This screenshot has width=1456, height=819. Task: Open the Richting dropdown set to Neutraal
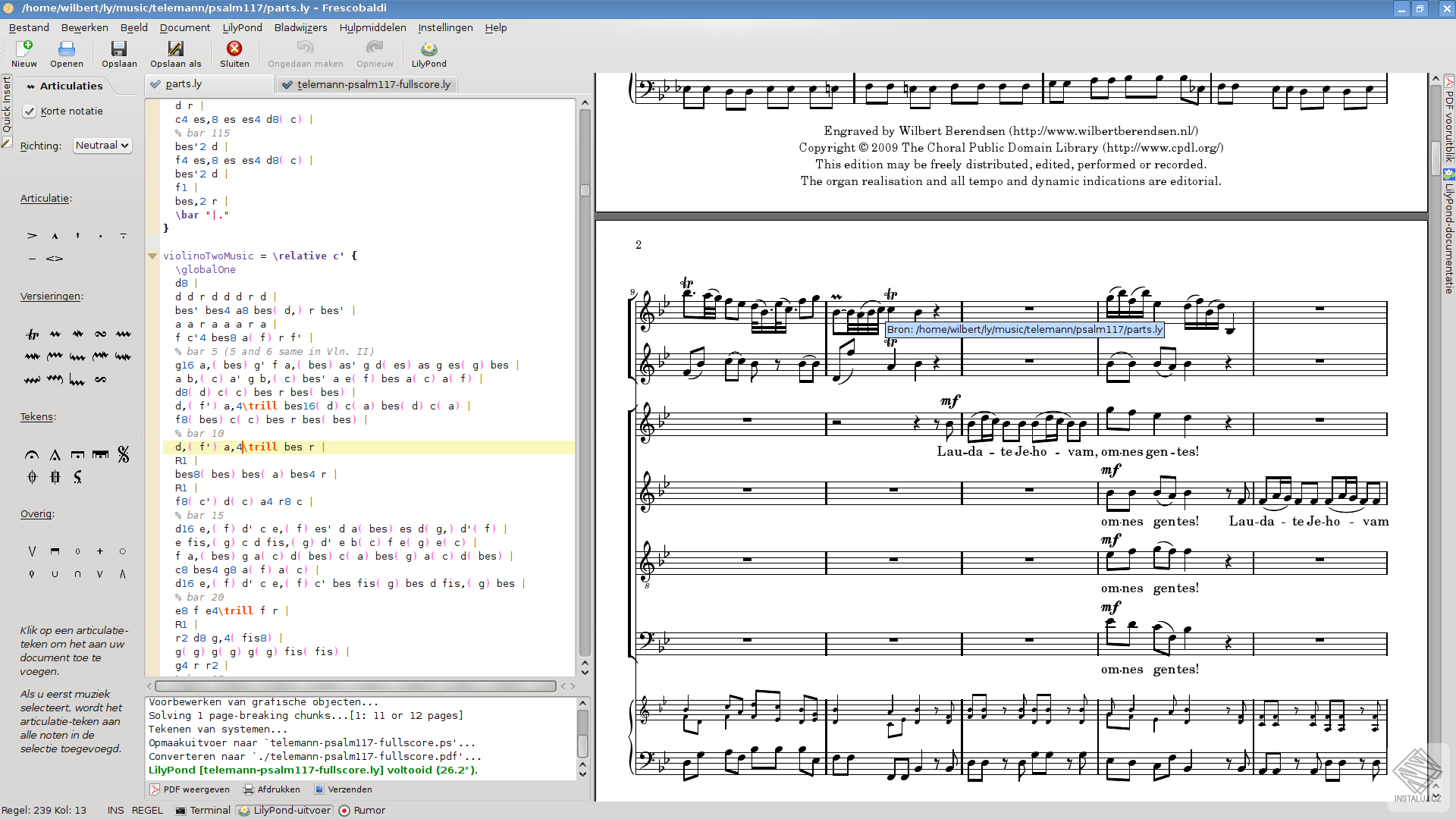pos(102,146)
